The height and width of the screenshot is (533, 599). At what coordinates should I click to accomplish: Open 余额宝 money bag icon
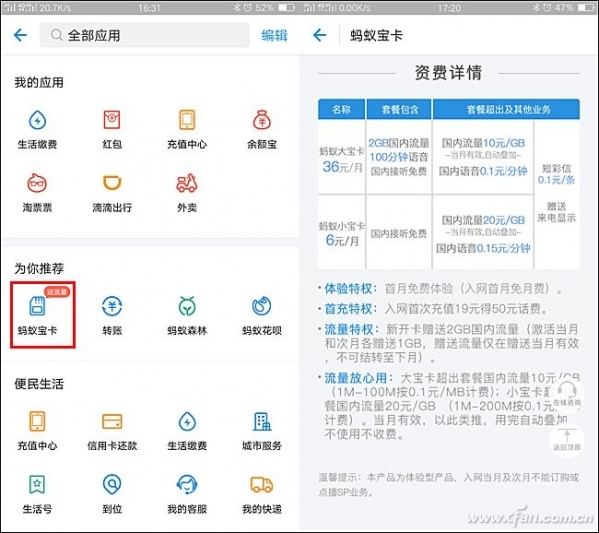pyautogui.click(x=262, y=129)
